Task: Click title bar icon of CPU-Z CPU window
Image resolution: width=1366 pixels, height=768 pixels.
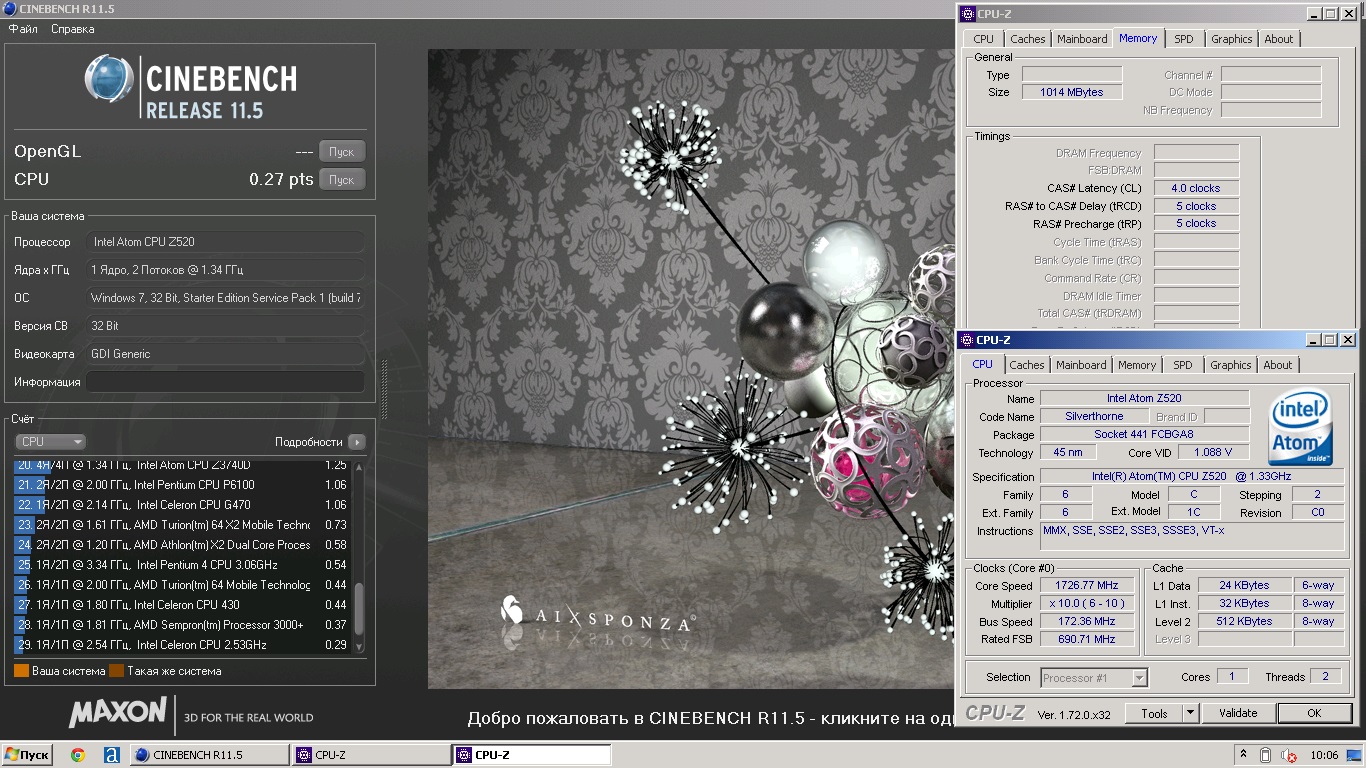Action: click(x=968, y=340)
